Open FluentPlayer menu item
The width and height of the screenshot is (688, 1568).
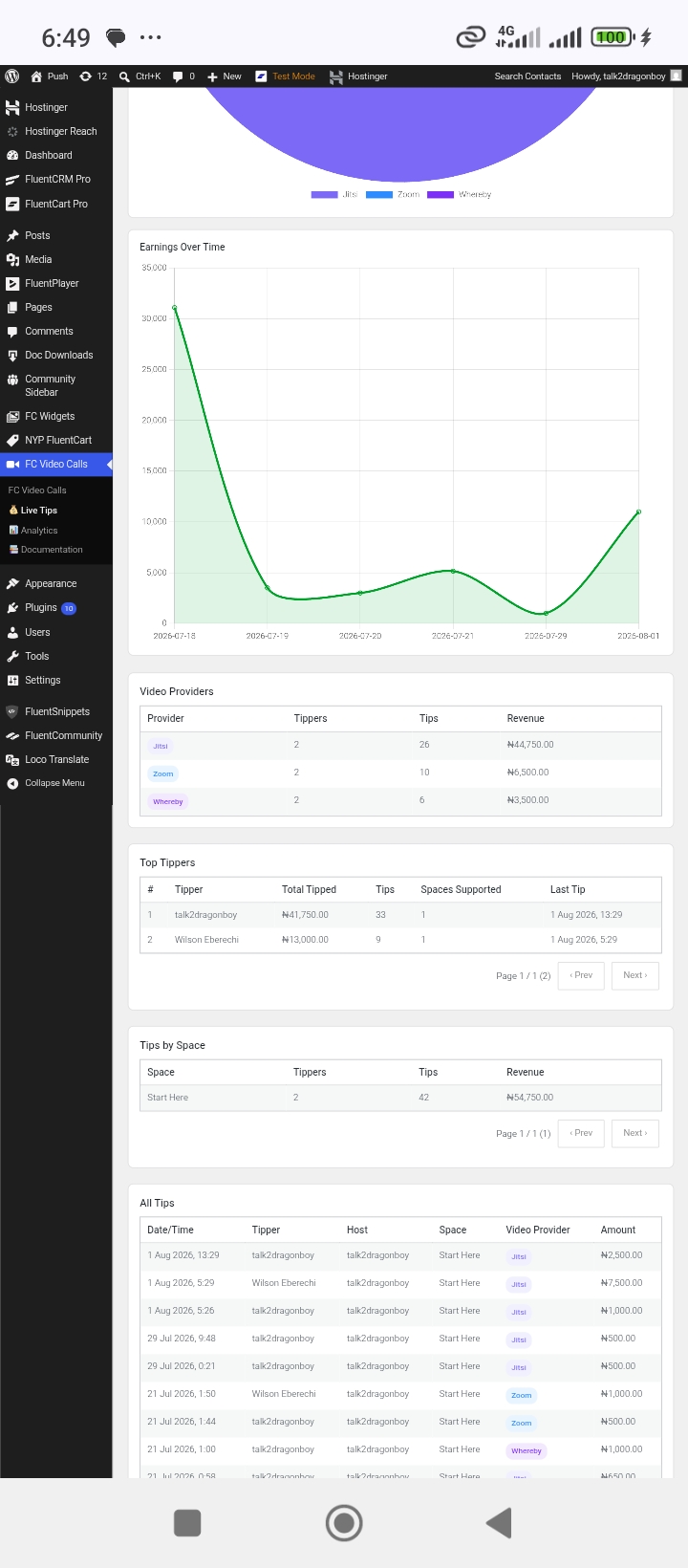click(x=52, y=283)
